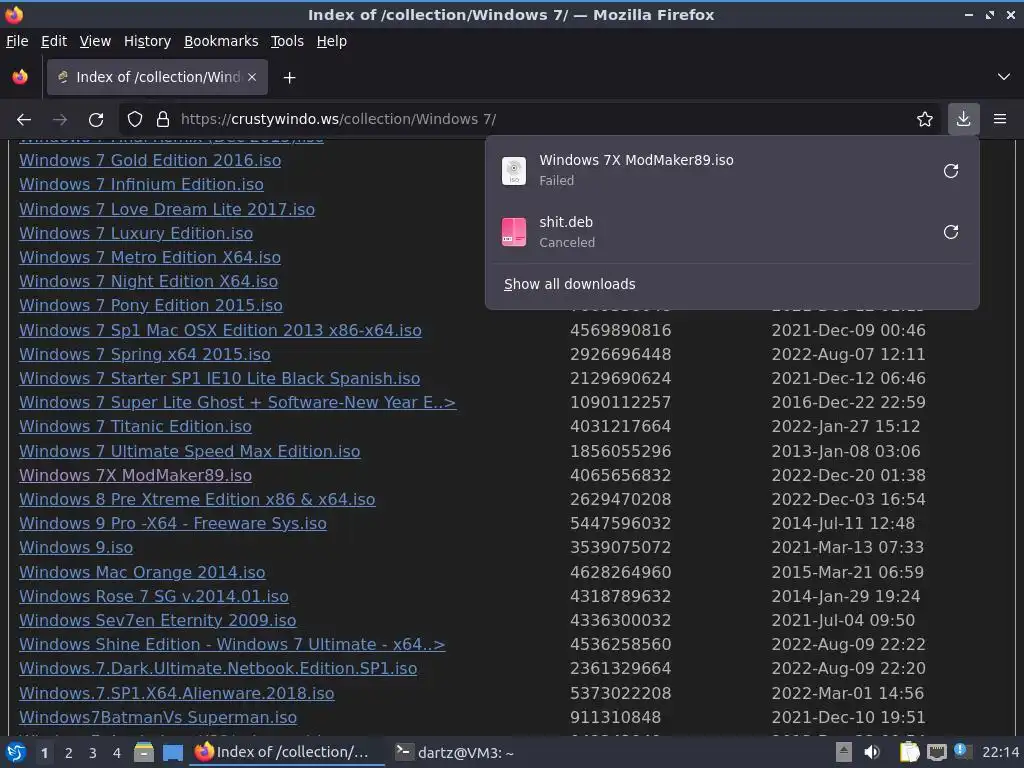Open a new tab with plus
The image size is (1024, 768).
point(289,78)
